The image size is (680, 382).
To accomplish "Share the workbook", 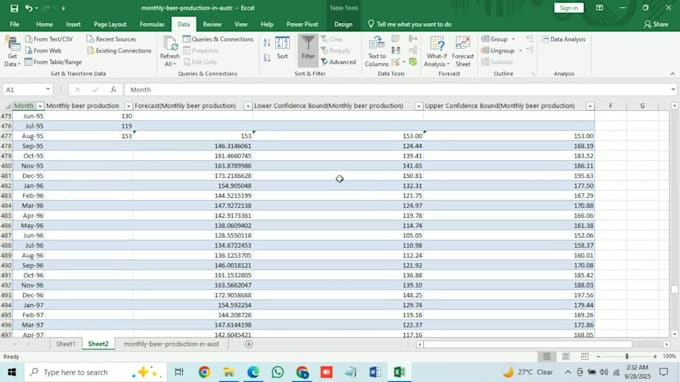I will pyautogui.click(x=656, y=24).
